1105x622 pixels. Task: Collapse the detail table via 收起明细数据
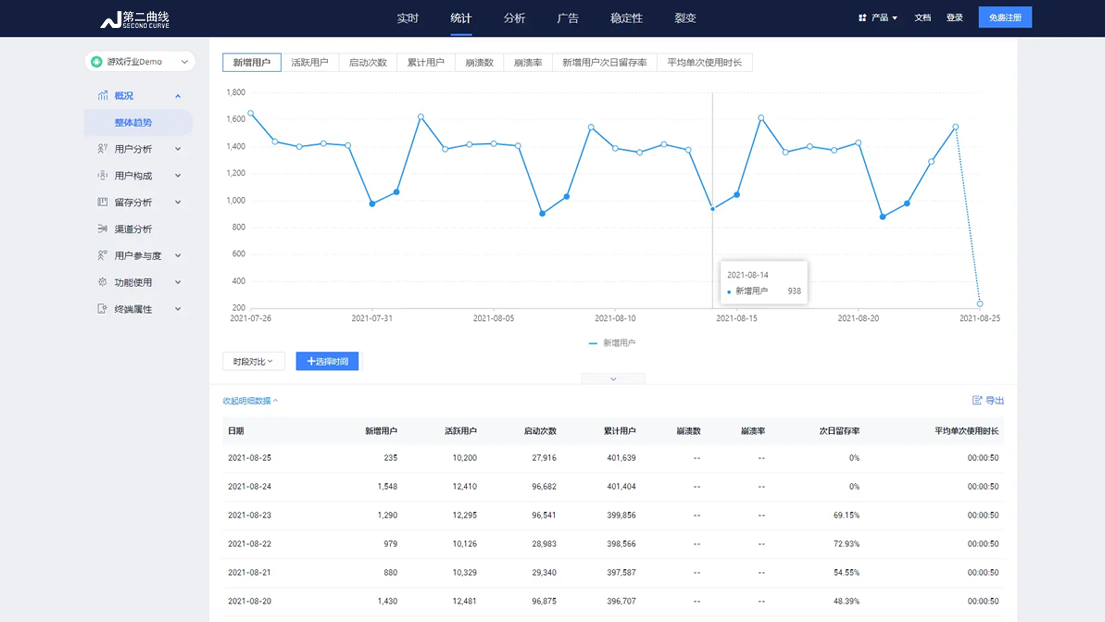tap(250, 401)
